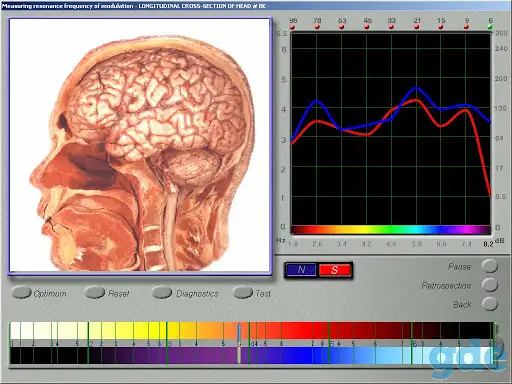Viewport: 512px width, 384px height.
Task: Select the red indicator dot under 21
Action: click(x=417, y=27)
